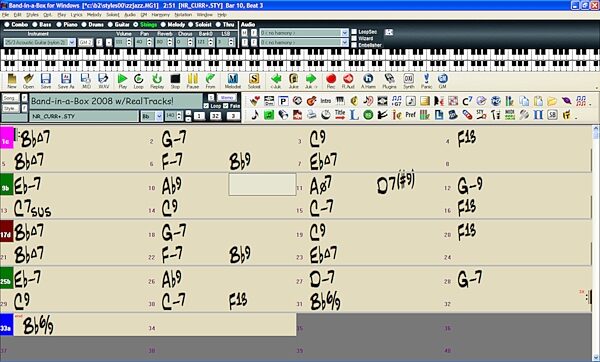Toggle the Fake checkbox

[x=226, y=106]
